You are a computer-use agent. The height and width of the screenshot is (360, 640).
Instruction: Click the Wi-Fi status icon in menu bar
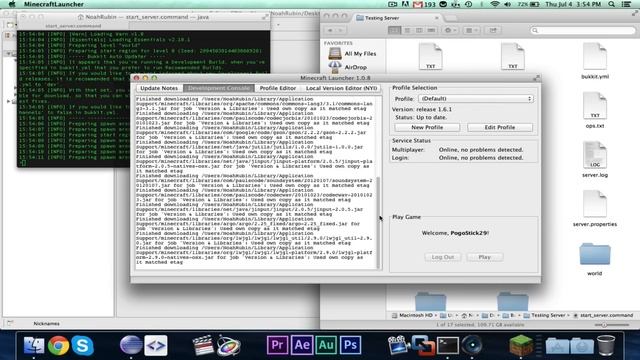(495, 4)
